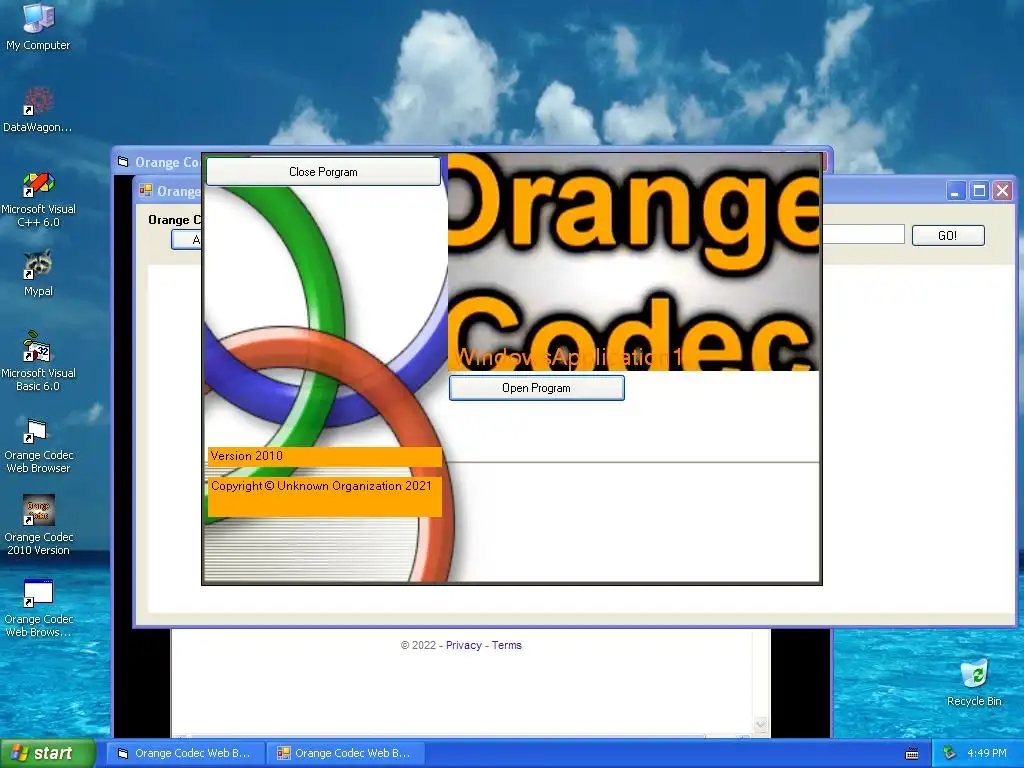
Task: Click the address input field beside GO!
Action: (863, 234)
